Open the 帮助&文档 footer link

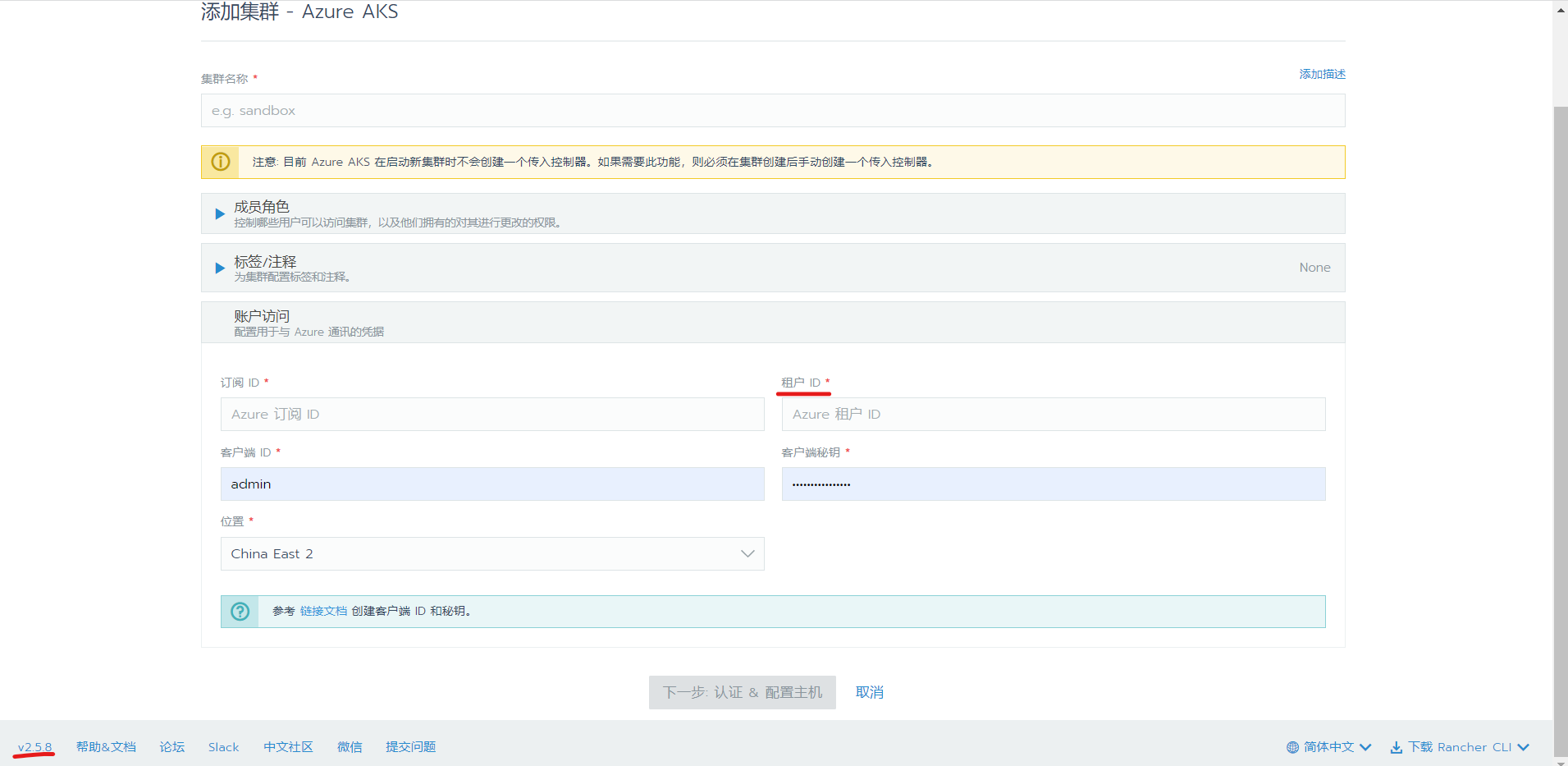tap(106, 747)
